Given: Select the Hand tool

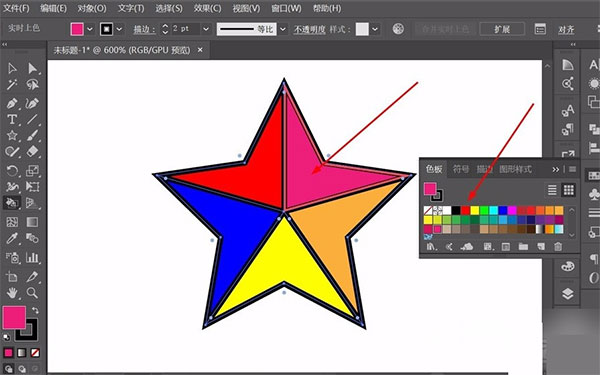Looking at the screenshot, I should [12, 293].
